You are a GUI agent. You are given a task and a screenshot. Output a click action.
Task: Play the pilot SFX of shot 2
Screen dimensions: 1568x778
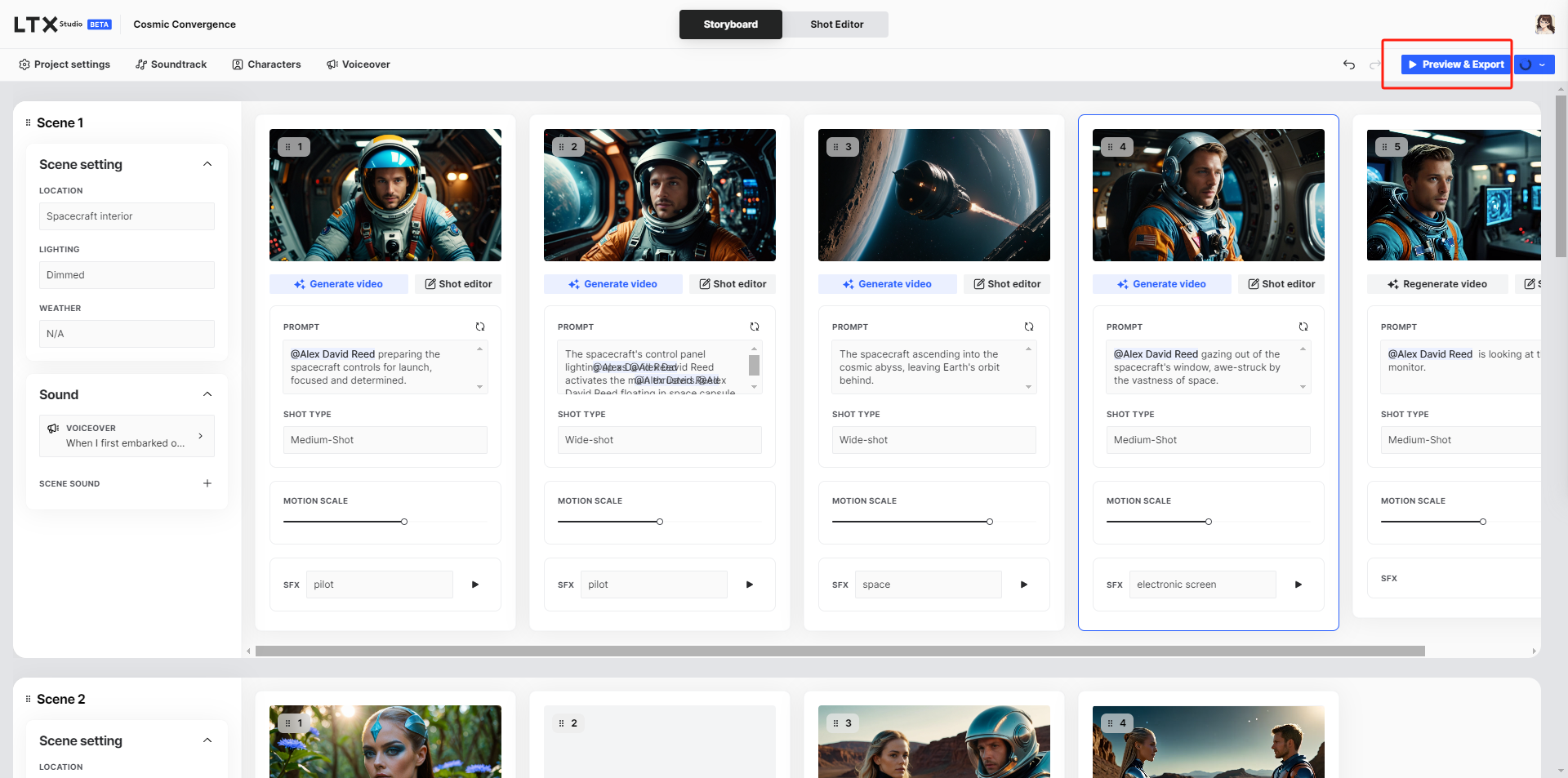coord(750,585)
